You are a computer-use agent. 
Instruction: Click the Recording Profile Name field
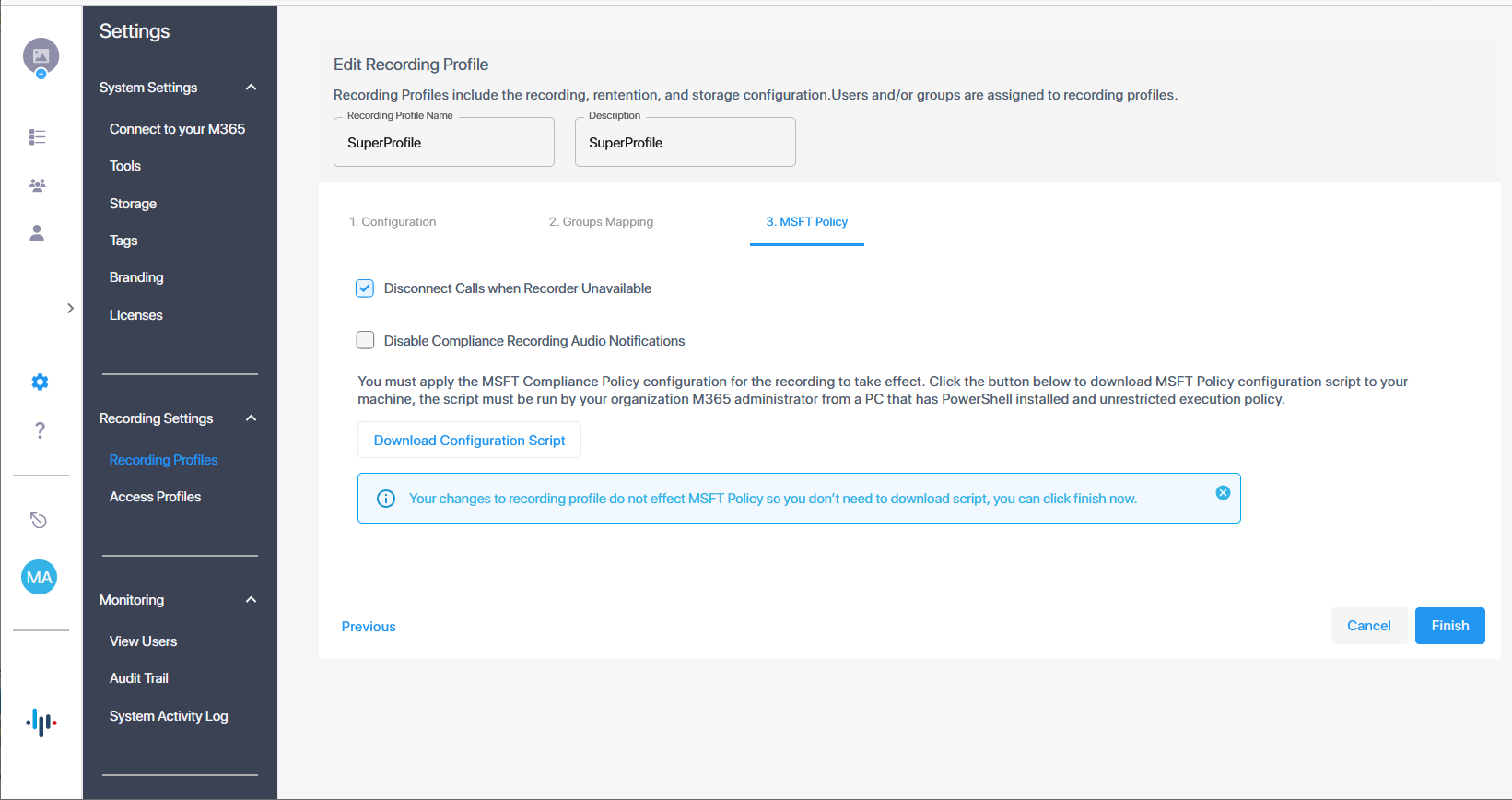[x=444, y=142]
